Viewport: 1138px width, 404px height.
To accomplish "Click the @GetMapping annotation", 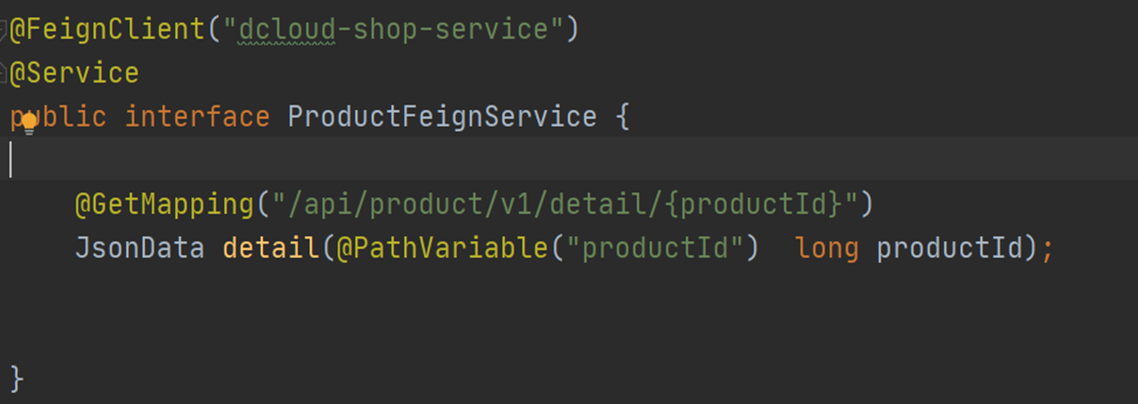I will click(163, 205).
